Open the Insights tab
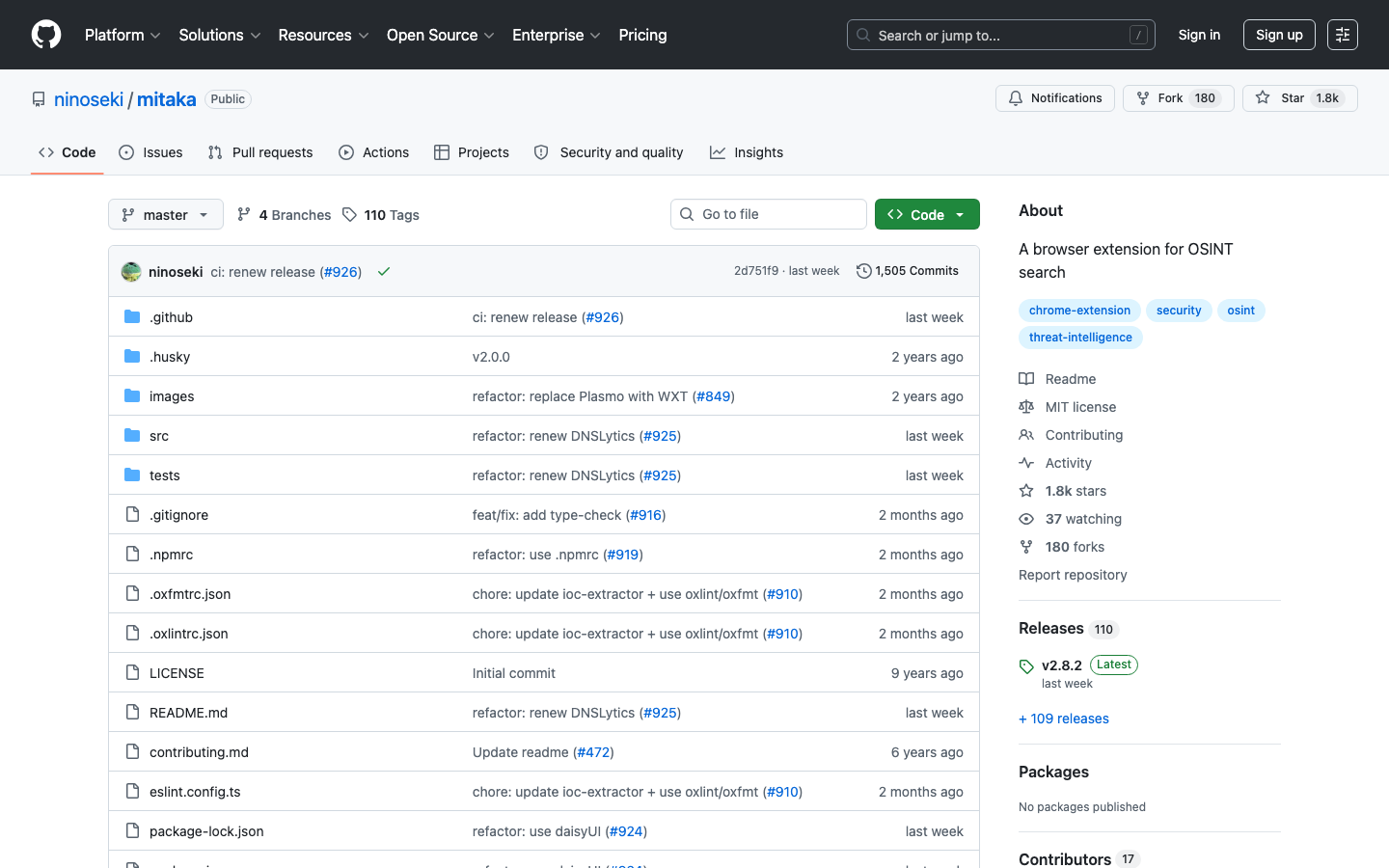Image resolution: width=1389 pixels, height=868 pixels. coord(747,152)
